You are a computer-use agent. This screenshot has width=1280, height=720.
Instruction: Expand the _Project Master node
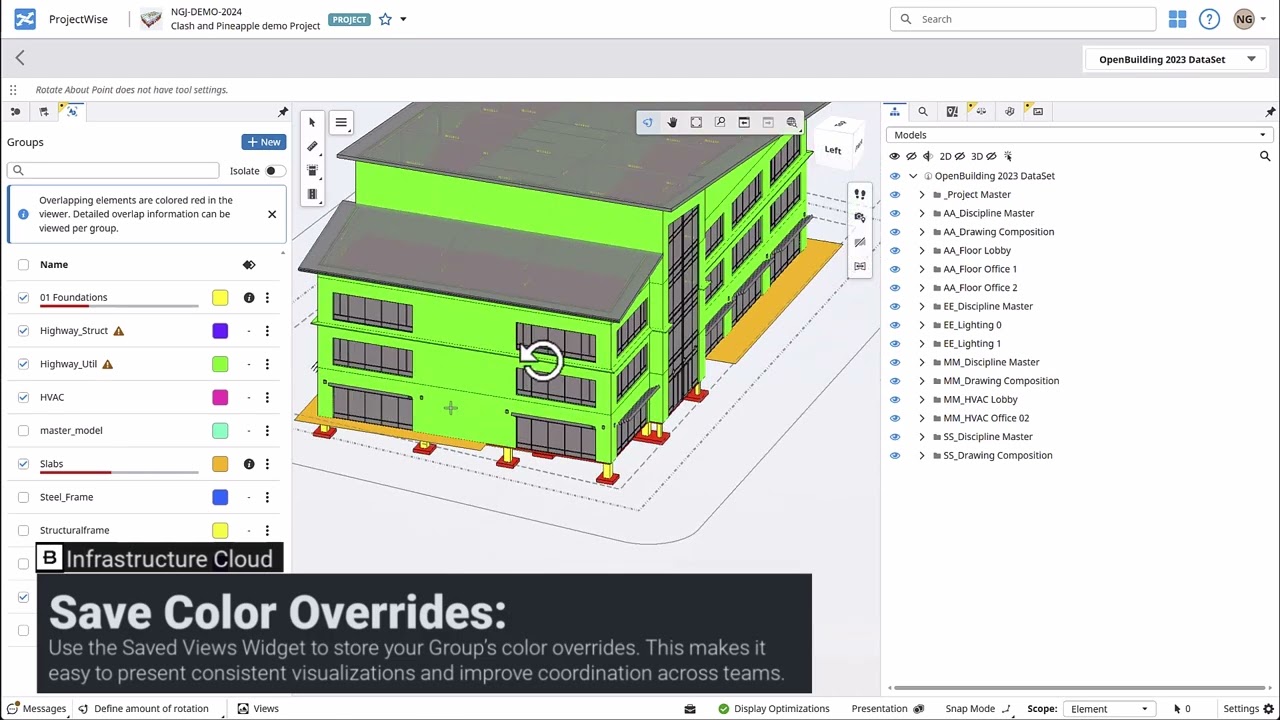click(x=922, y=195)
